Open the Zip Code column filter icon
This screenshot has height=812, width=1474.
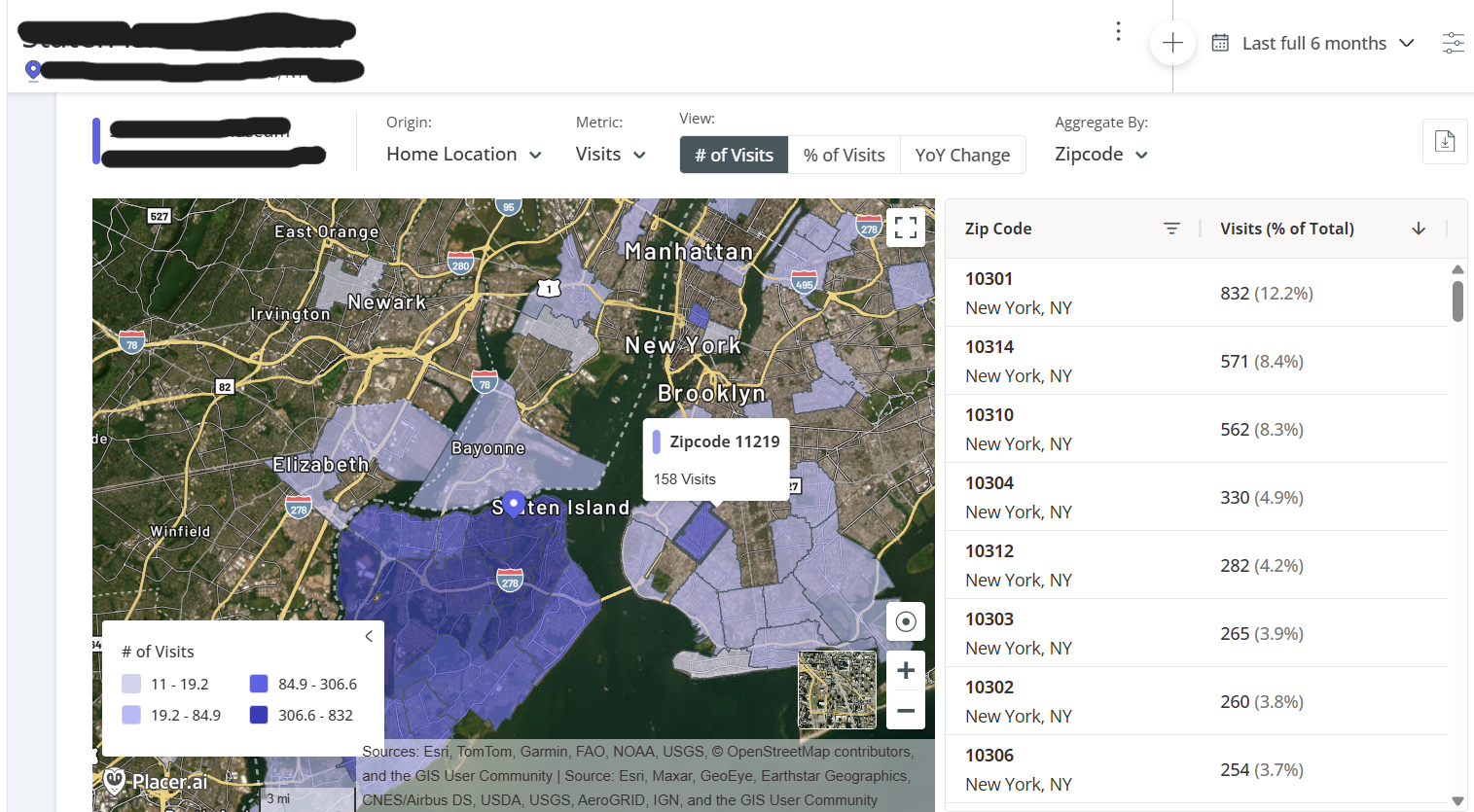pos(1171,229)
